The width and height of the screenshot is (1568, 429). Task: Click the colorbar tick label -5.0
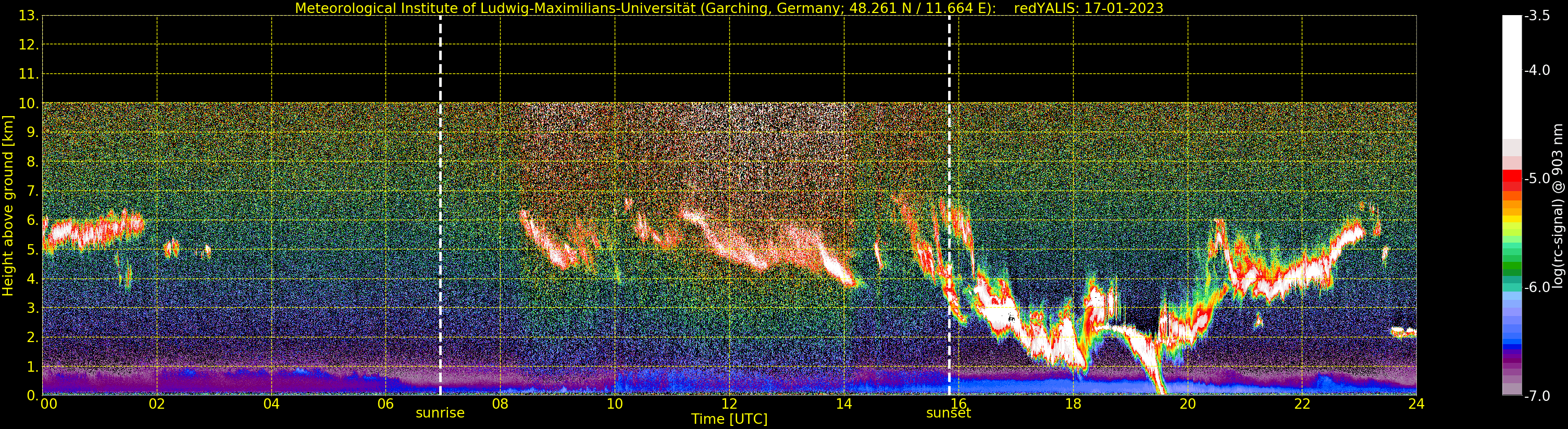pyautogui.click(x=1537, y=178)
